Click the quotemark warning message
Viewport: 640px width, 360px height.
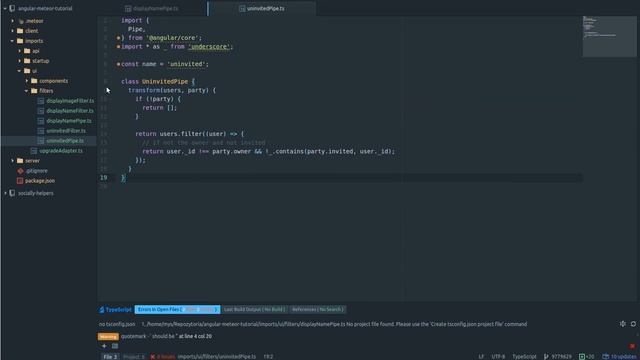[166, 336]
